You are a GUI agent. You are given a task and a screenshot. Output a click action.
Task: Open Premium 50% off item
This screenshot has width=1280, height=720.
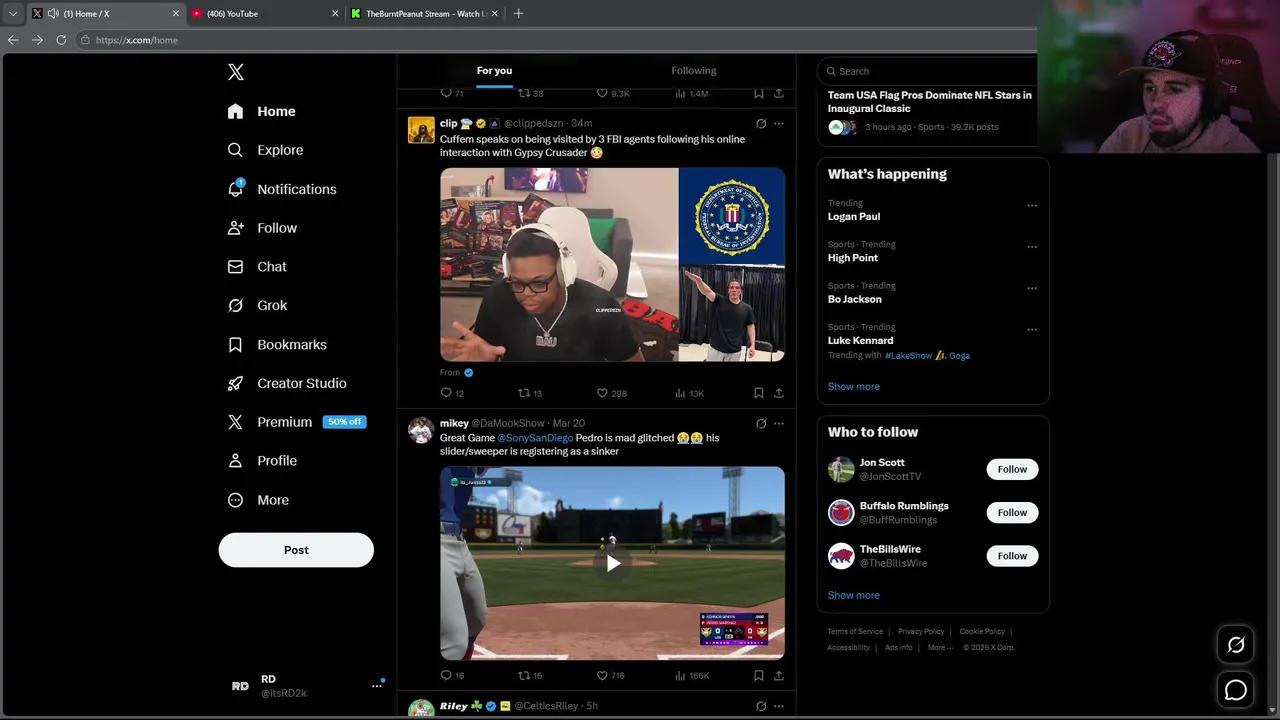[297, 422]
